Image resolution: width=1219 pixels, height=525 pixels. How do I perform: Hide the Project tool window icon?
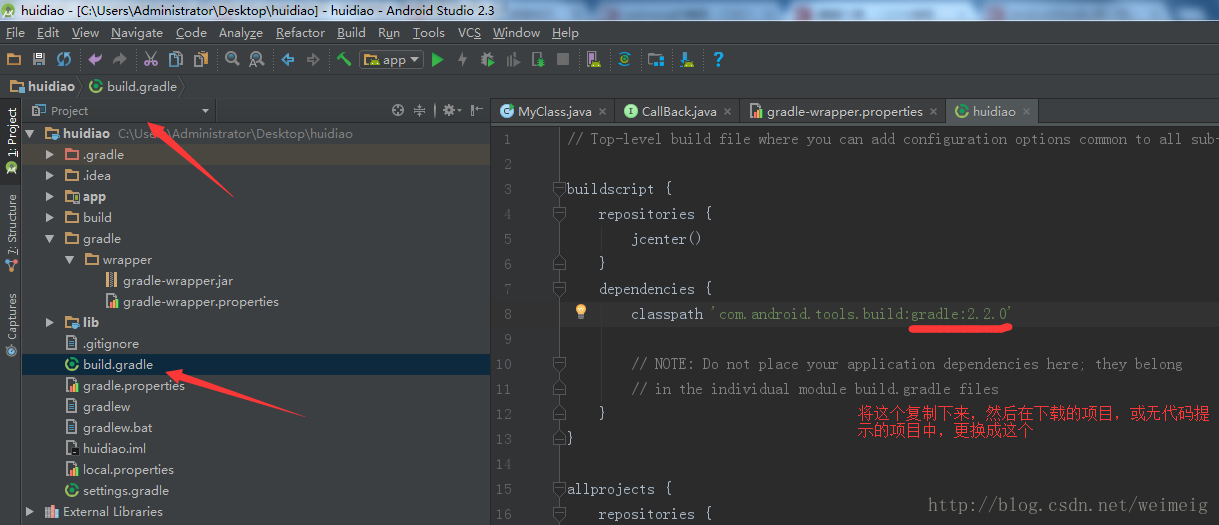[x=477, y=111]
